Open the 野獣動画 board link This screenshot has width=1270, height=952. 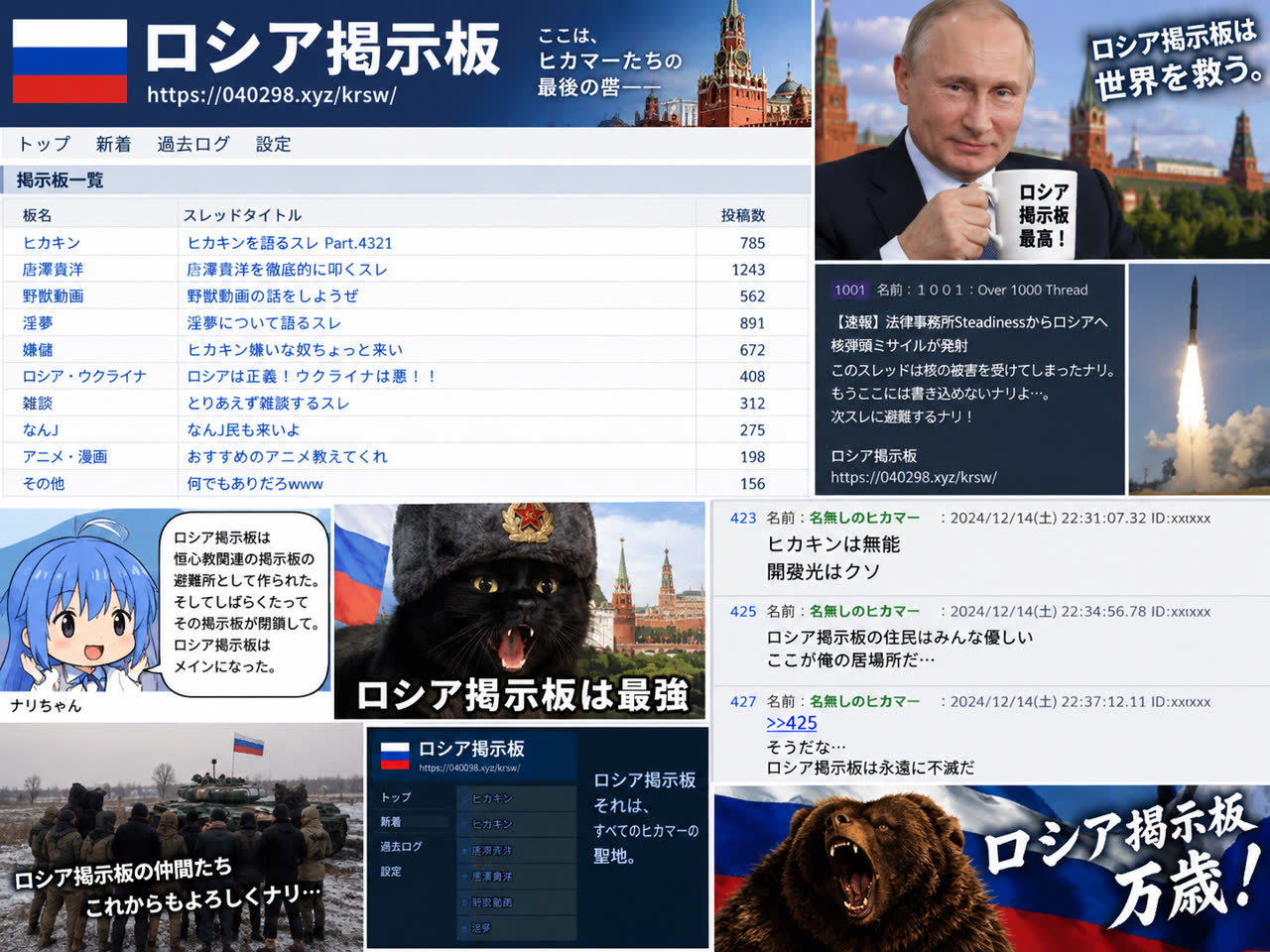pos(53,297)
